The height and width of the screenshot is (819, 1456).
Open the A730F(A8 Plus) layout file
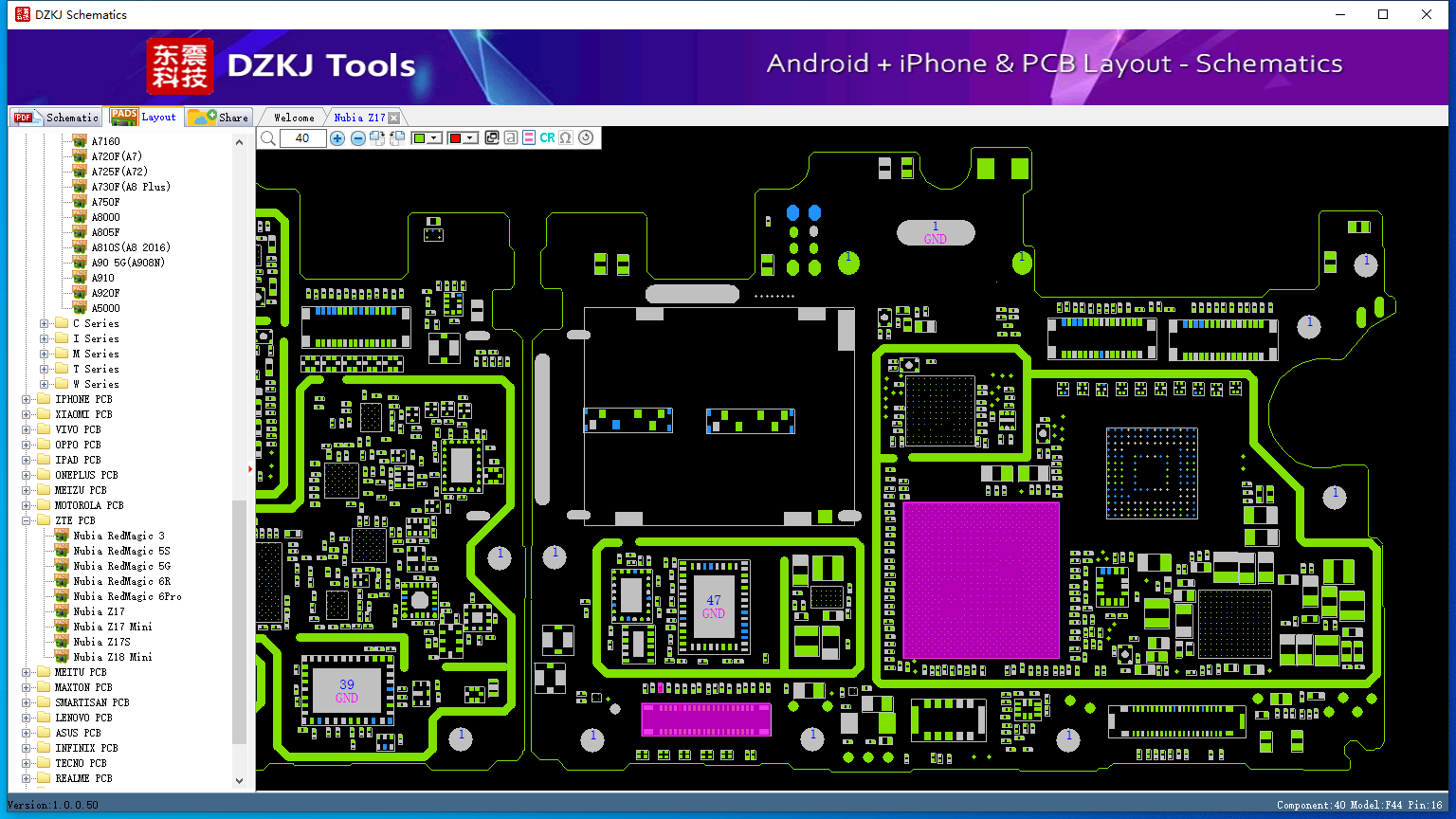coord(131,187)
